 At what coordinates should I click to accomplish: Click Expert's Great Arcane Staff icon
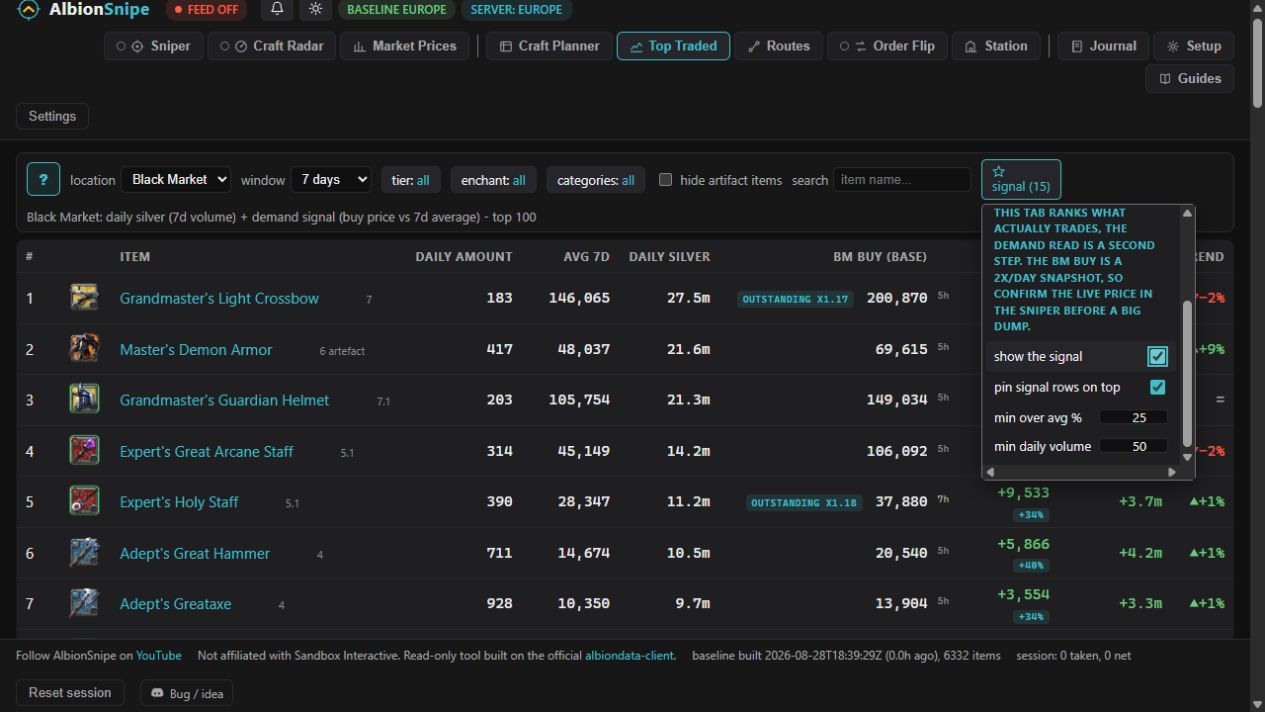[84, 450]
